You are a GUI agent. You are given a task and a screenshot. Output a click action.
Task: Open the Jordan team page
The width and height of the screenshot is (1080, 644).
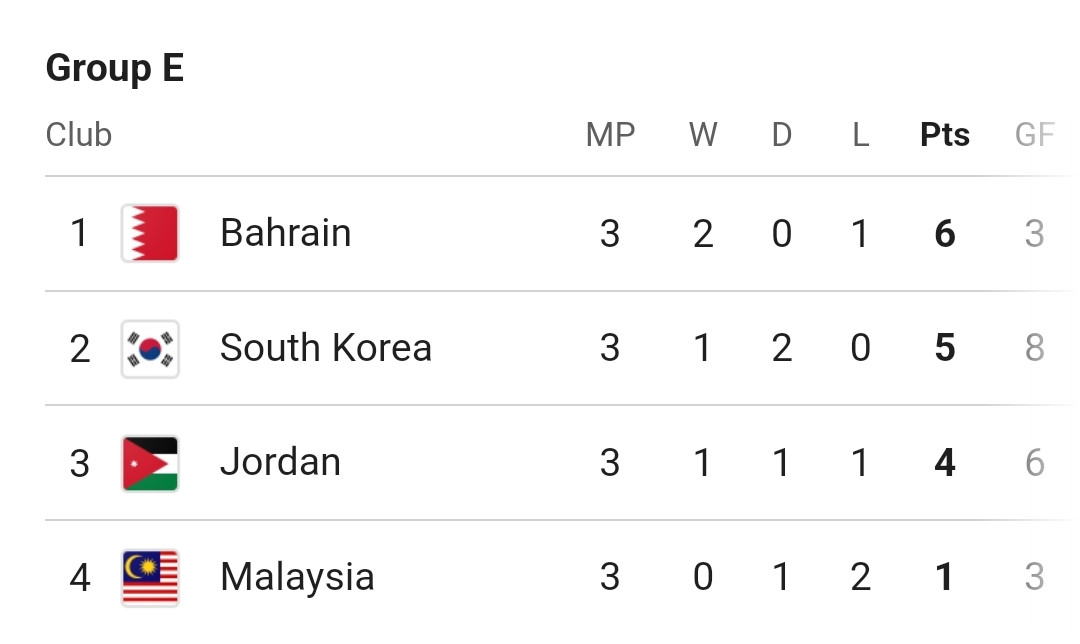pyautogui.click(x=280, y=461)
